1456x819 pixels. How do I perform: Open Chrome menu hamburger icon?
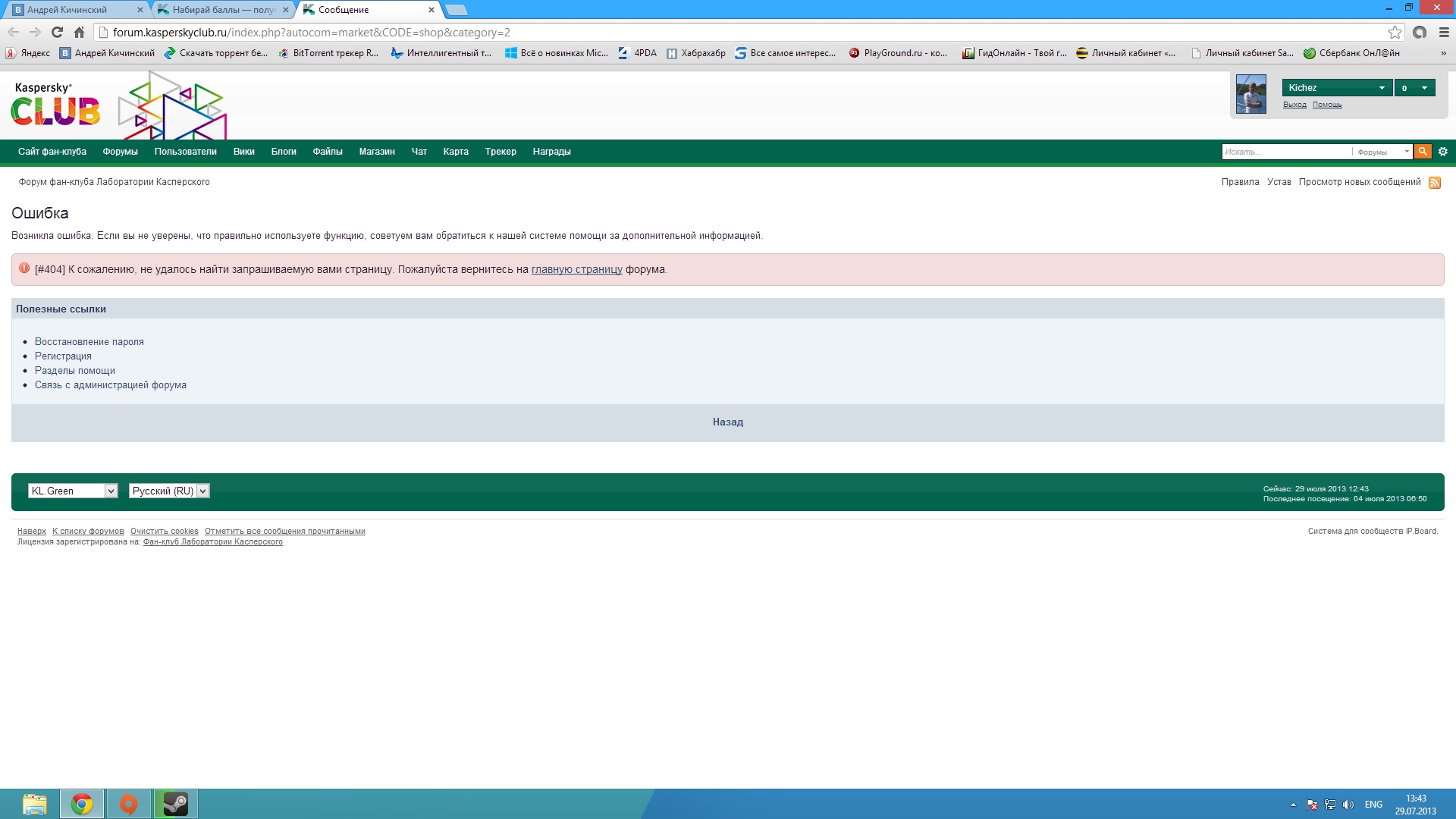pos(1444,33)
